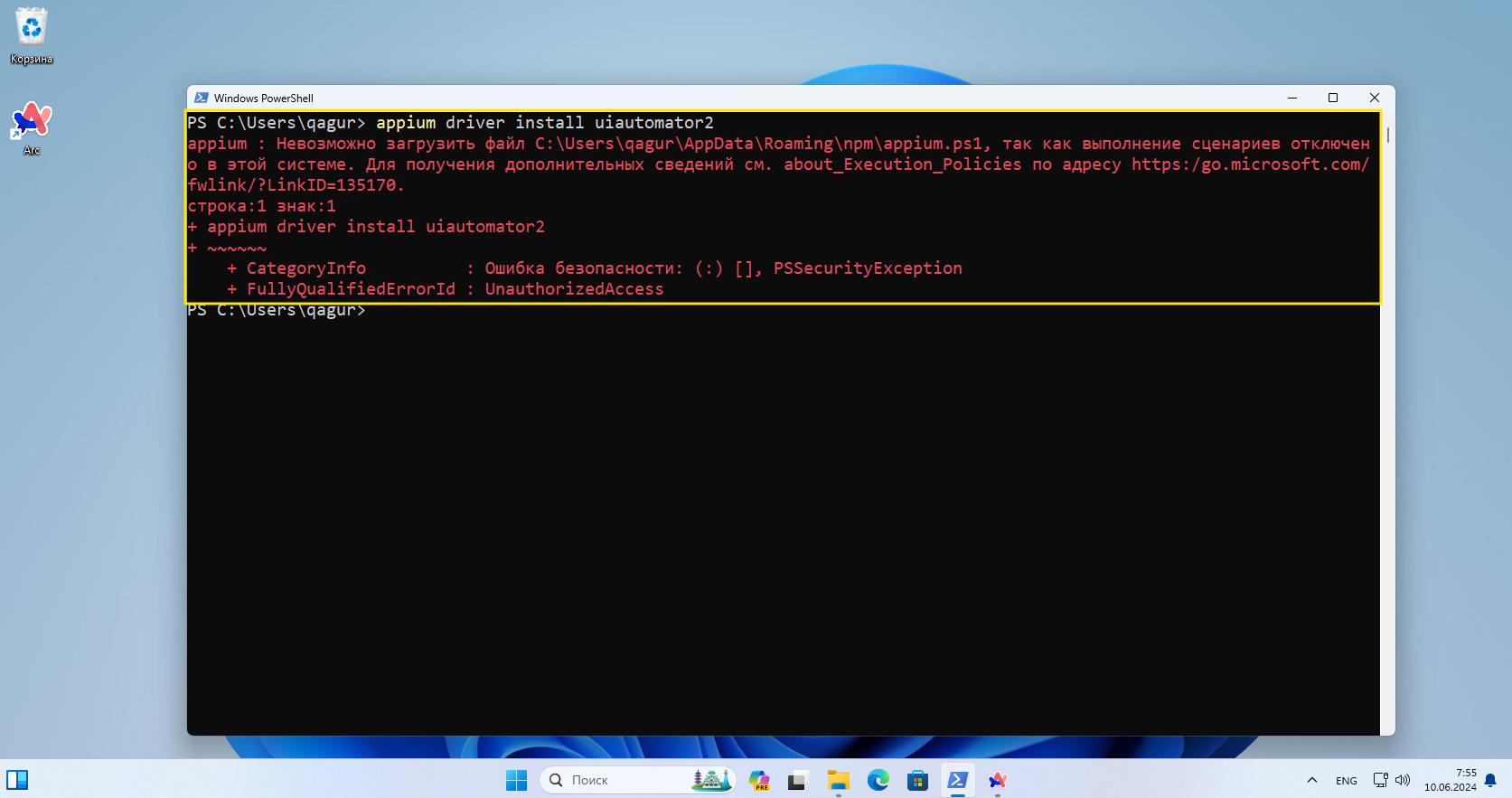Viewport: 1512px width, 798px height.
Task: Maximize the Windows PowerShell window
Action: pyautogui.click(x=1333, y=98)
